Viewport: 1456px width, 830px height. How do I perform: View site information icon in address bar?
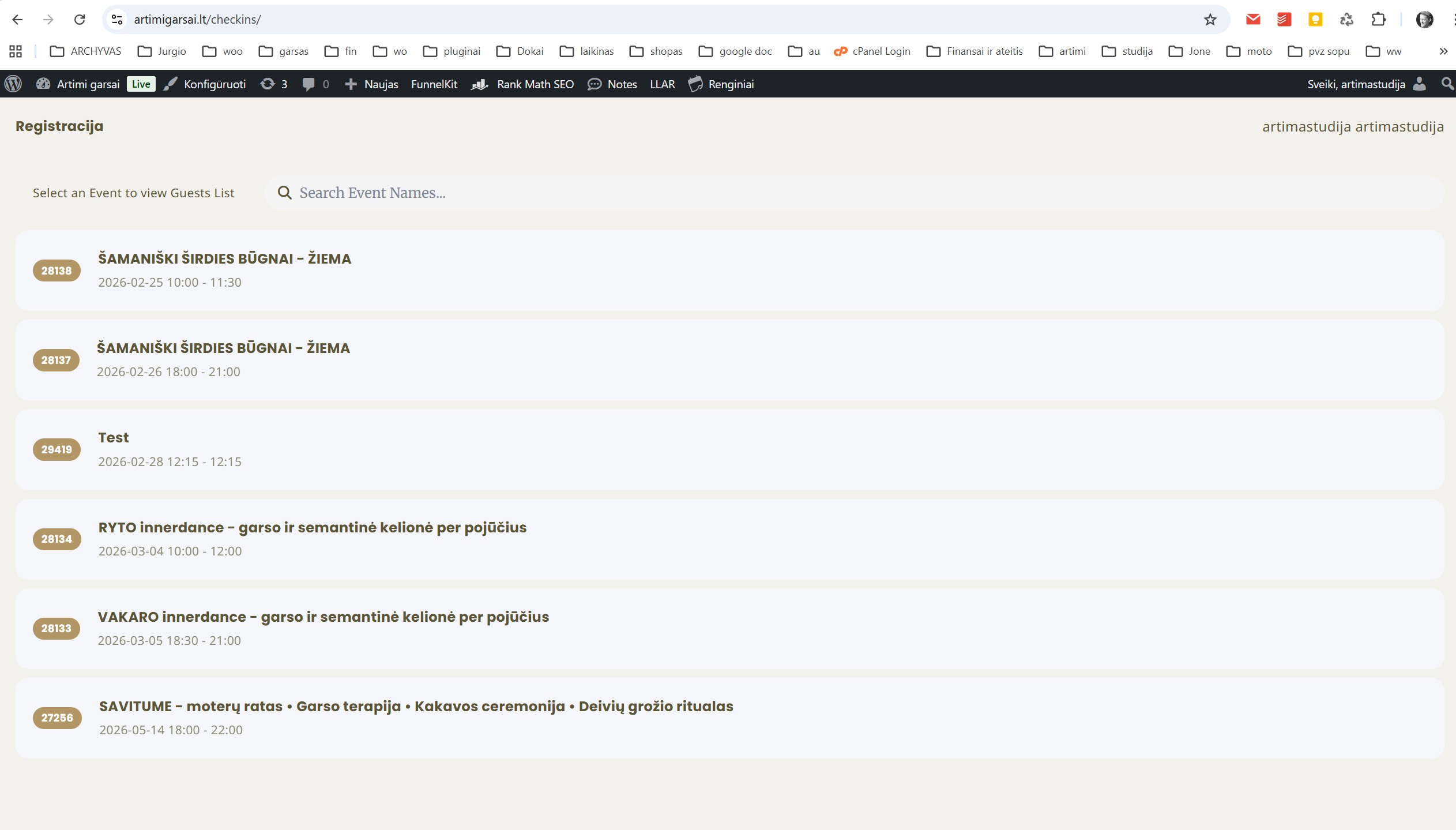[x=117, y=20]
